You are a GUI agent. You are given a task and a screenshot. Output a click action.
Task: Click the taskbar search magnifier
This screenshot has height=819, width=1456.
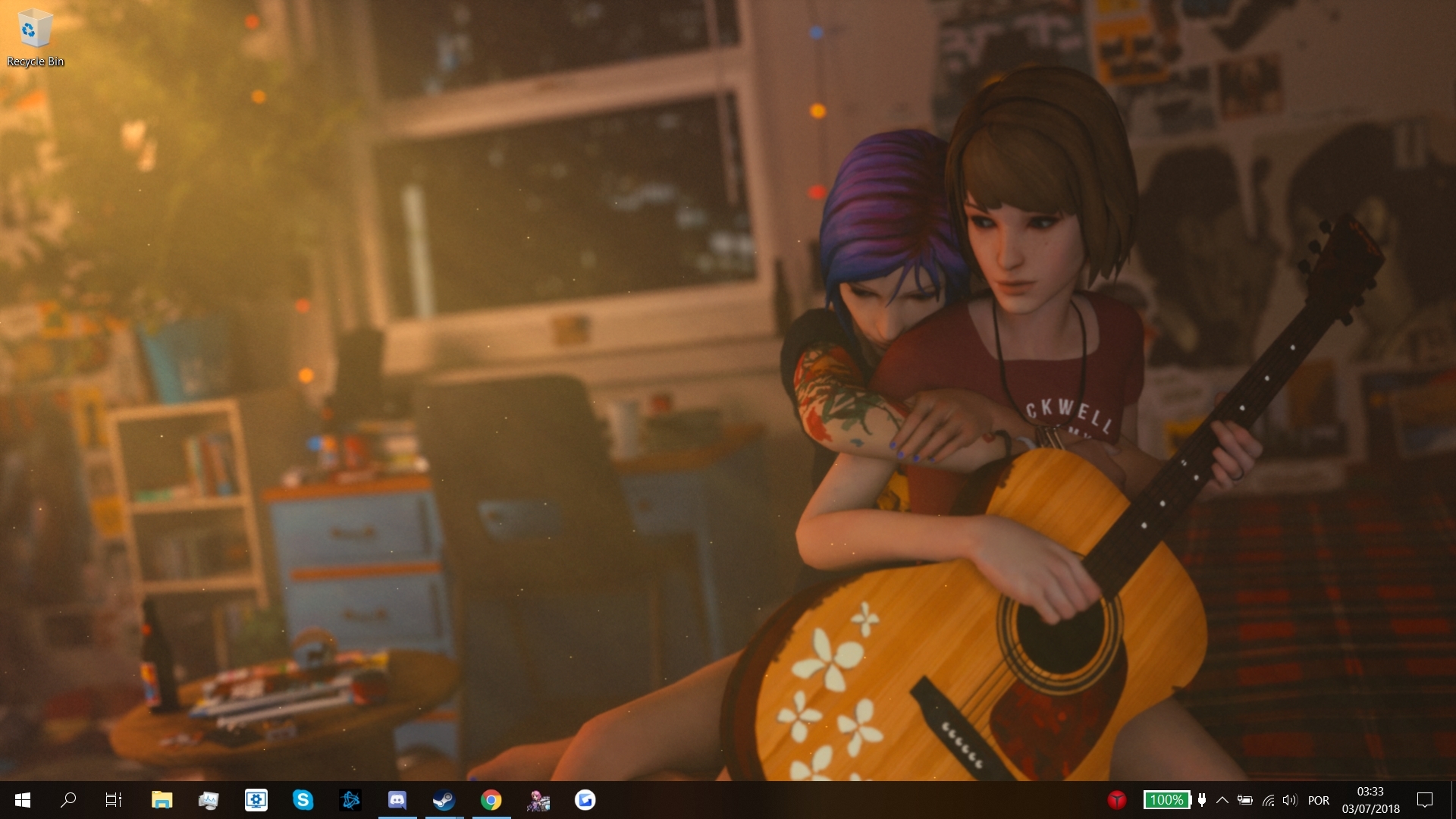(68, 800)
